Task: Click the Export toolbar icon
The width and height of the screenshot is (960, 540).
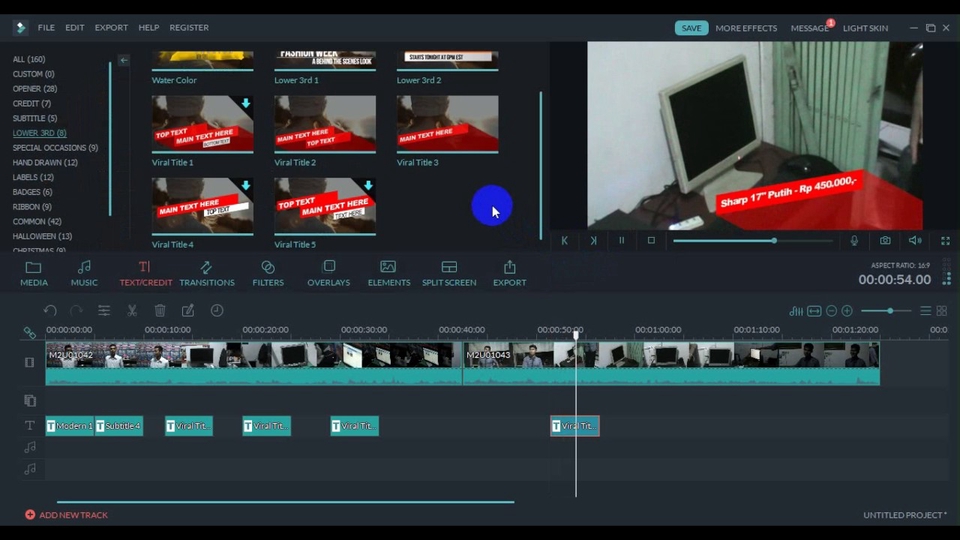Action: point(509,273)
